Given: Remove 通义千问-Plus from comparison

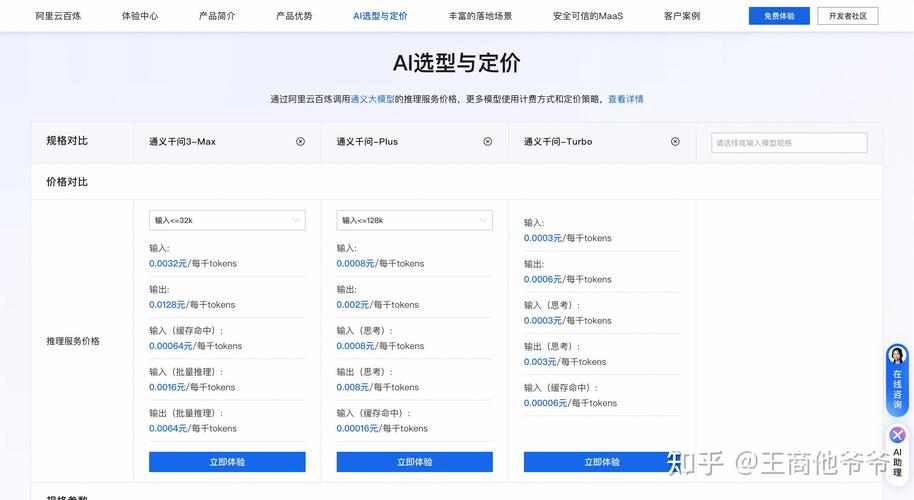Looking at the screenshot, I should pyautogui.click(x=488, y=142).
